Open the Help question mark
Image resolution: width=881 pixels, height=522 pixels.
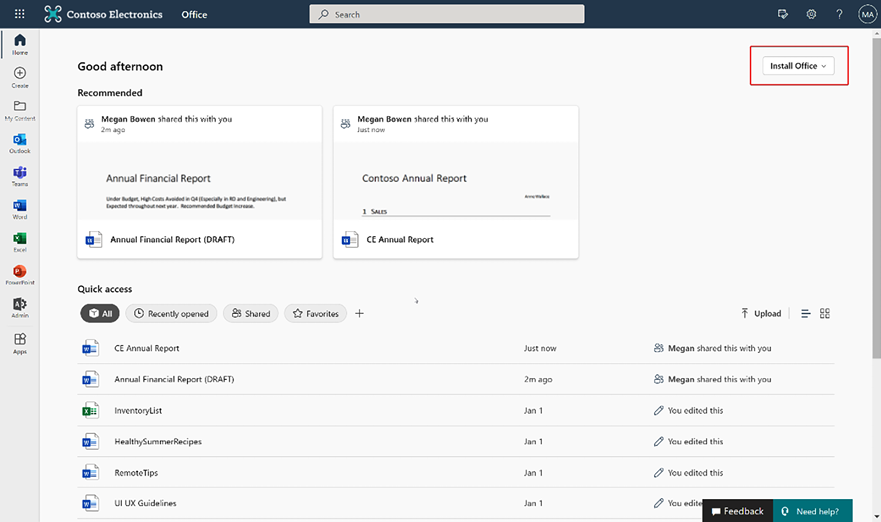click(x=839, y=14)
